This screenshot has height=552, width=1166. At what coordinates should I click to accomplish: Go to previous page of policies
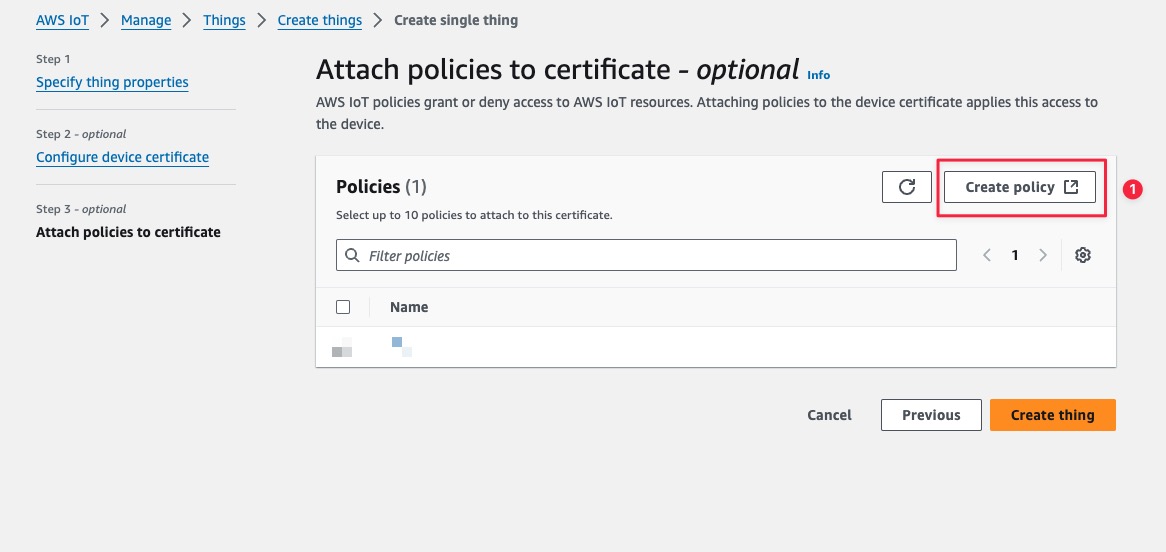(987, 255)
